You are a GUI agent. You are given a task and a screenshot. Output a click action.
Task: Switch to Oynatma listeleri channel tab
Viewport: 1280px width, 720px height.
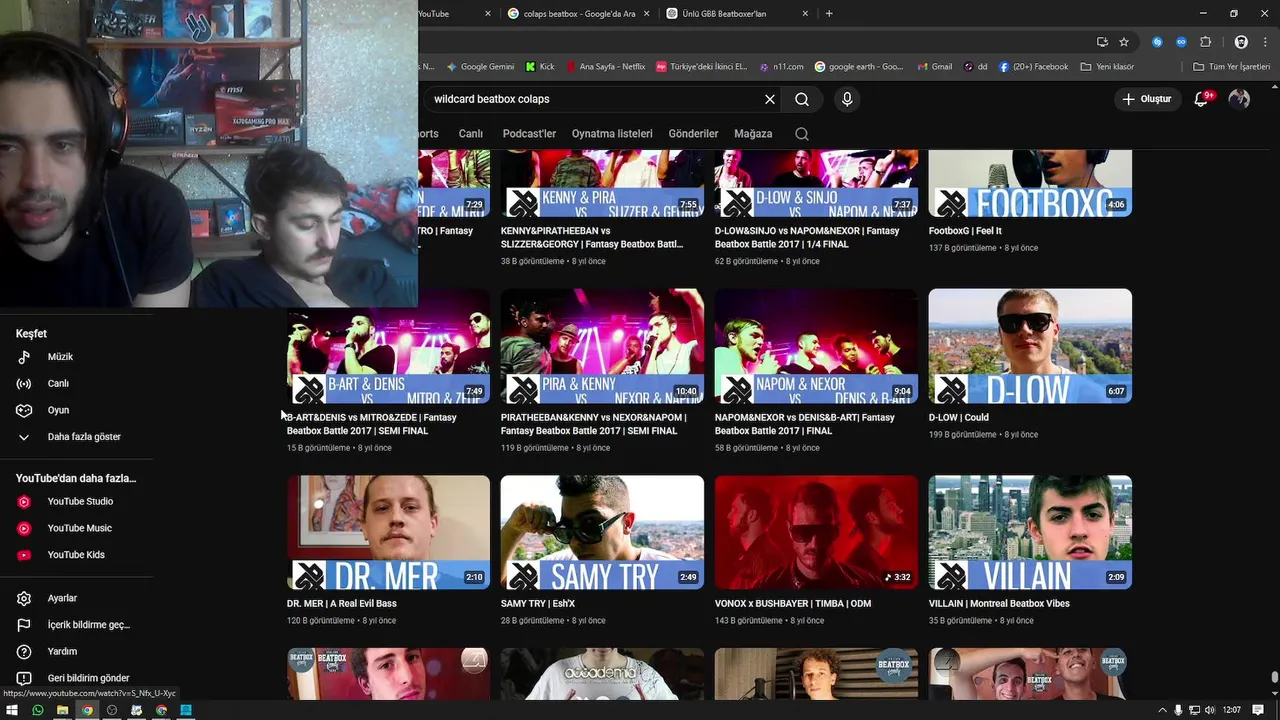coord(612,134)
